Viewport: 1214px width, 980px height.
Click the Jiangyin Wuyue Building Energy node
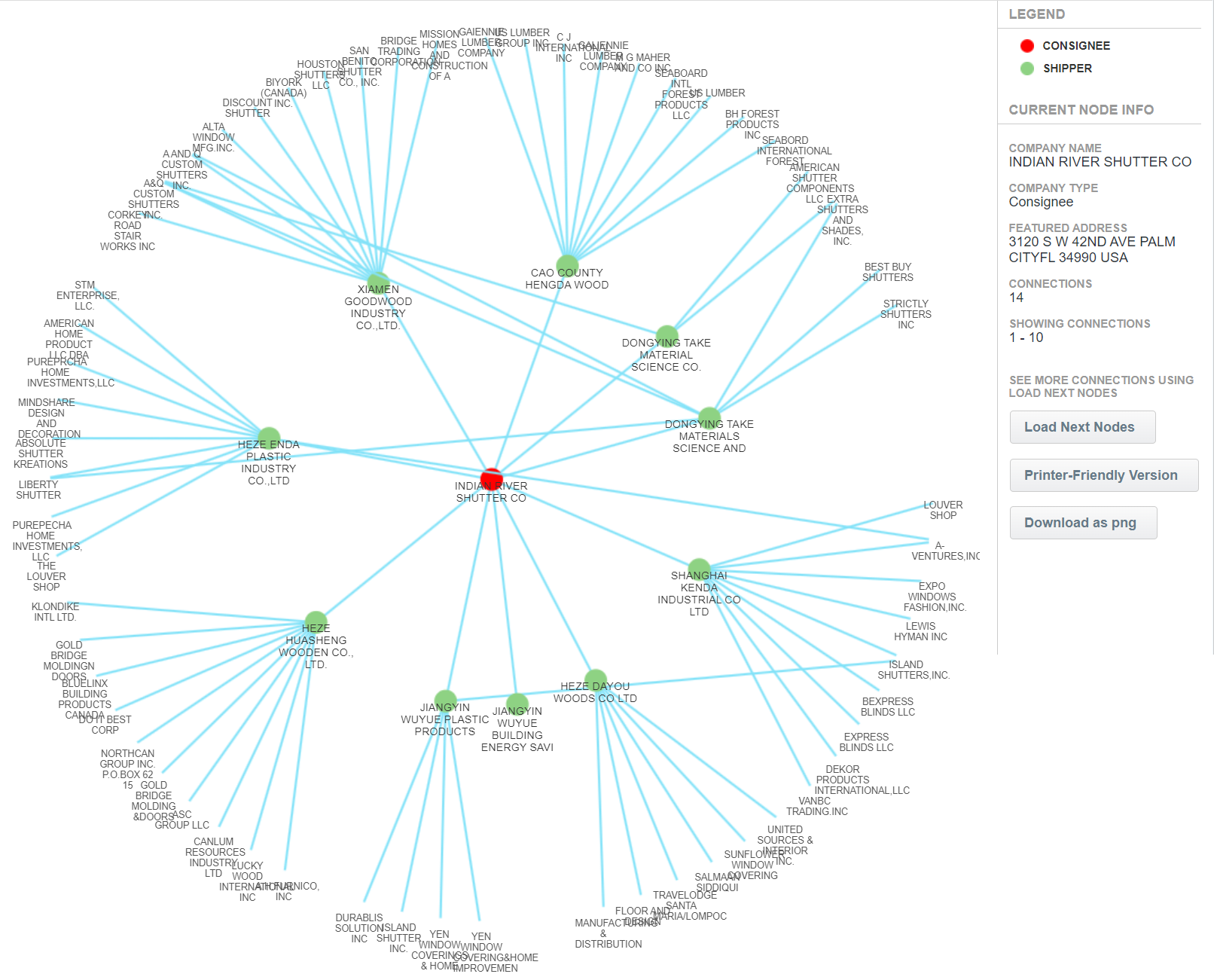click(x=517, y=704)
